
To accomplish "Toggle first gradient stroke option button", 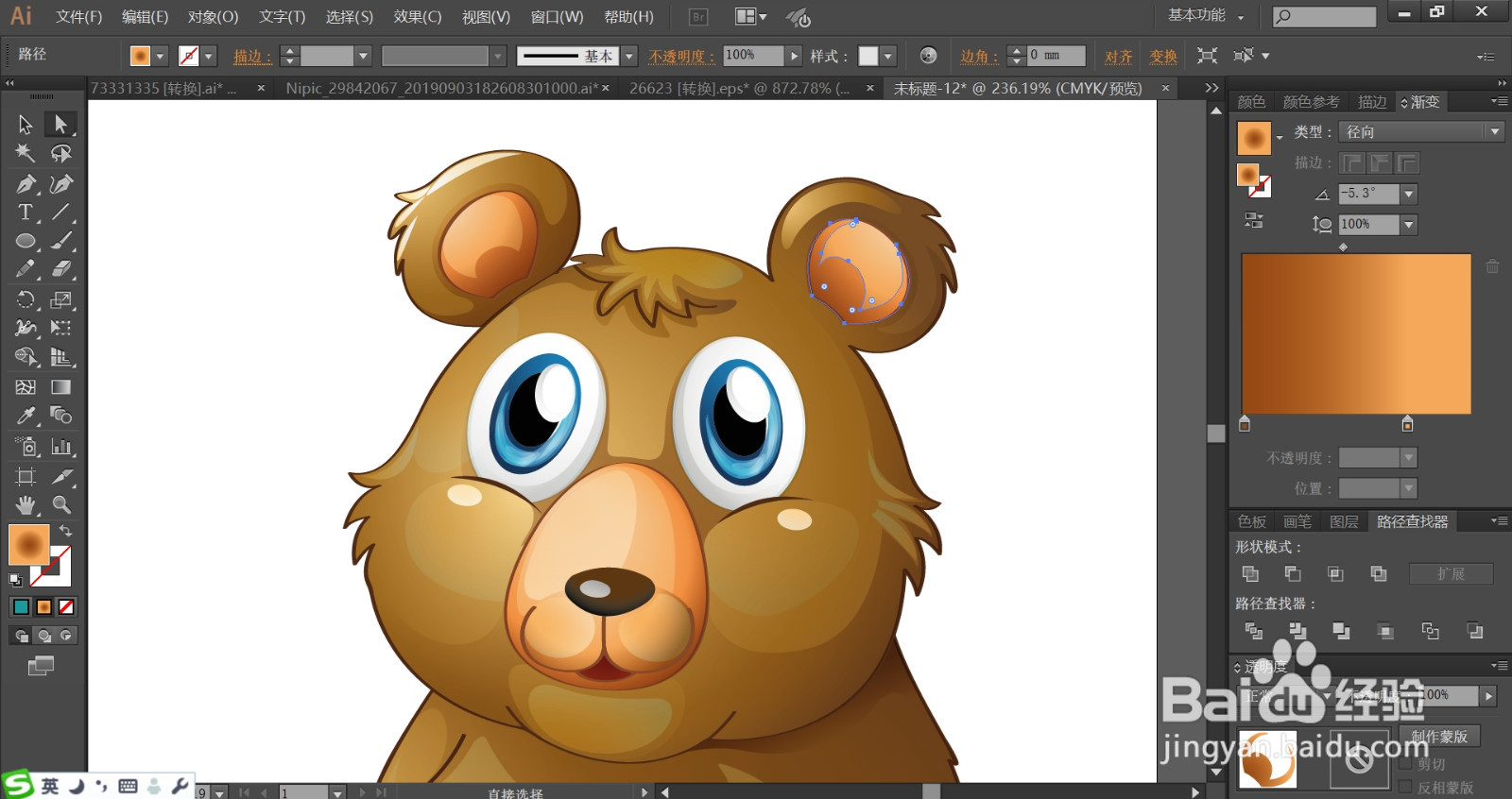I will click(1352, 163).
